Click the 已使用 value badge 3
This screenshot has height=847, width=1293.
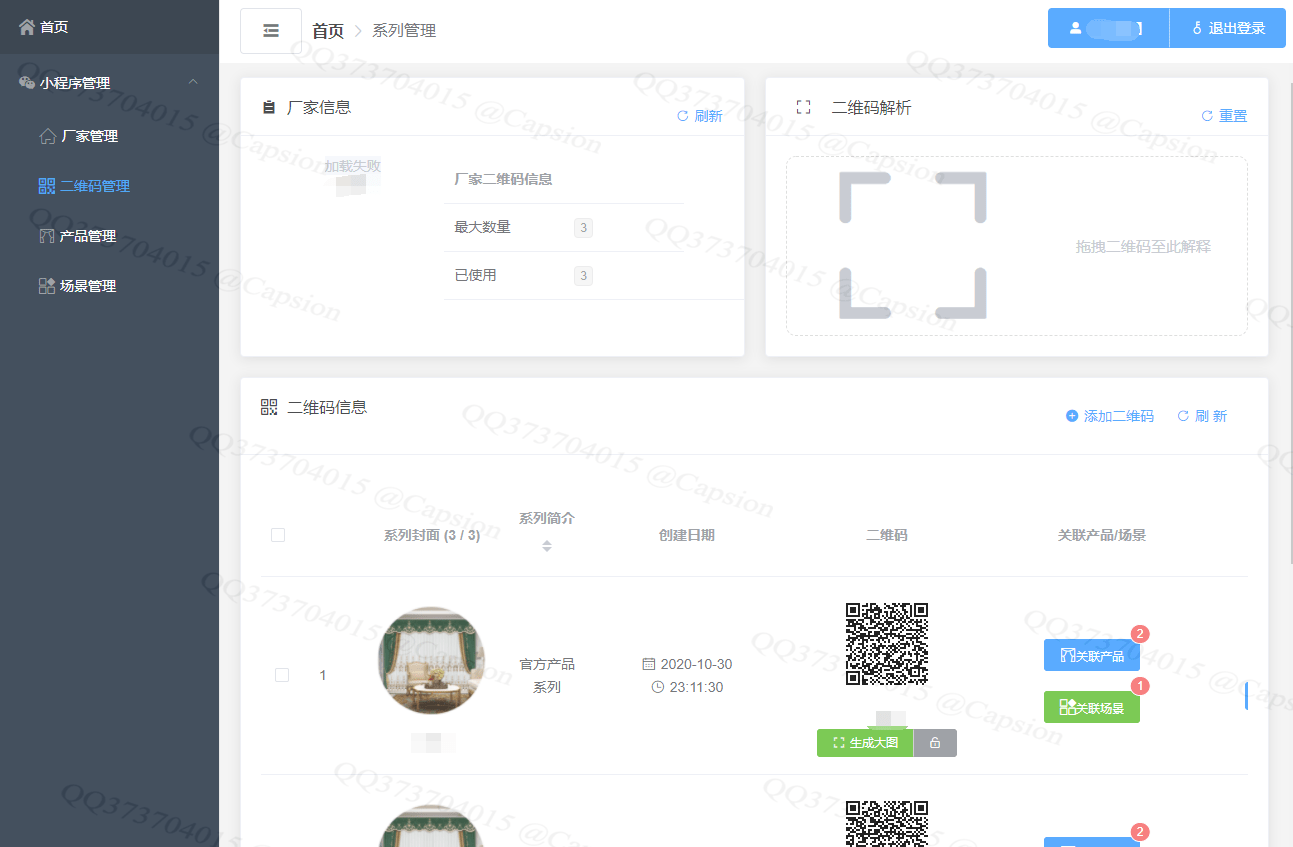584,276
